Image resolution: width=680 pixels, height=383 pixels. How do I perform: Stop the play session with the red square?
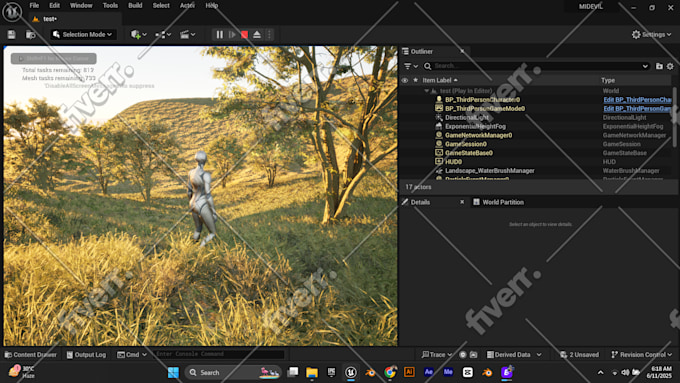coord(245,35)
